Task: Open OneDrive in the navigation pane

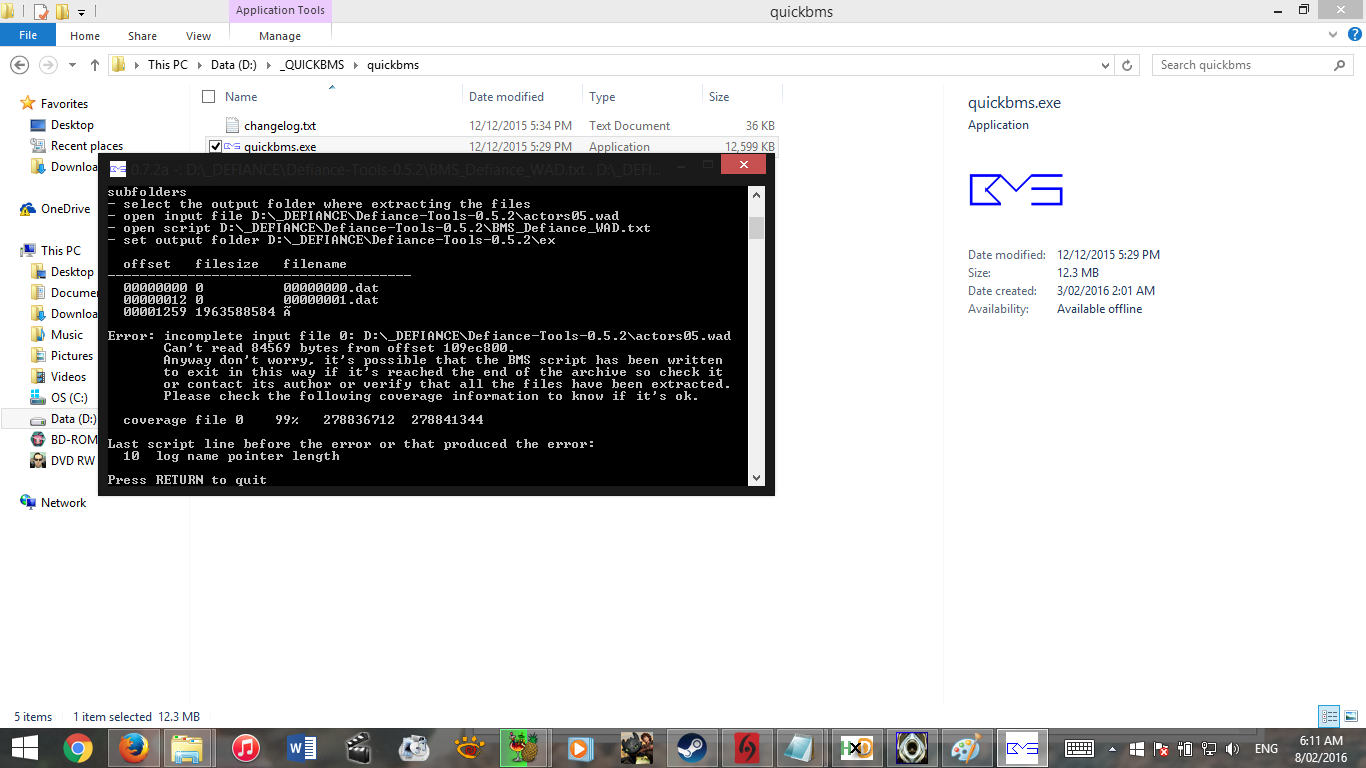Action: tap(65, 209)
